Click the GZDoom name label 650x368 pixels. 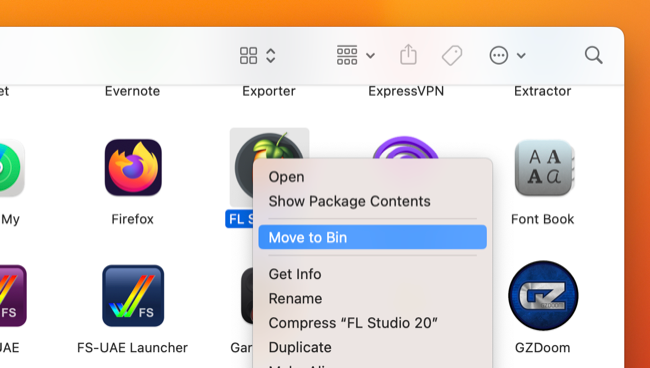click(543, 347)
